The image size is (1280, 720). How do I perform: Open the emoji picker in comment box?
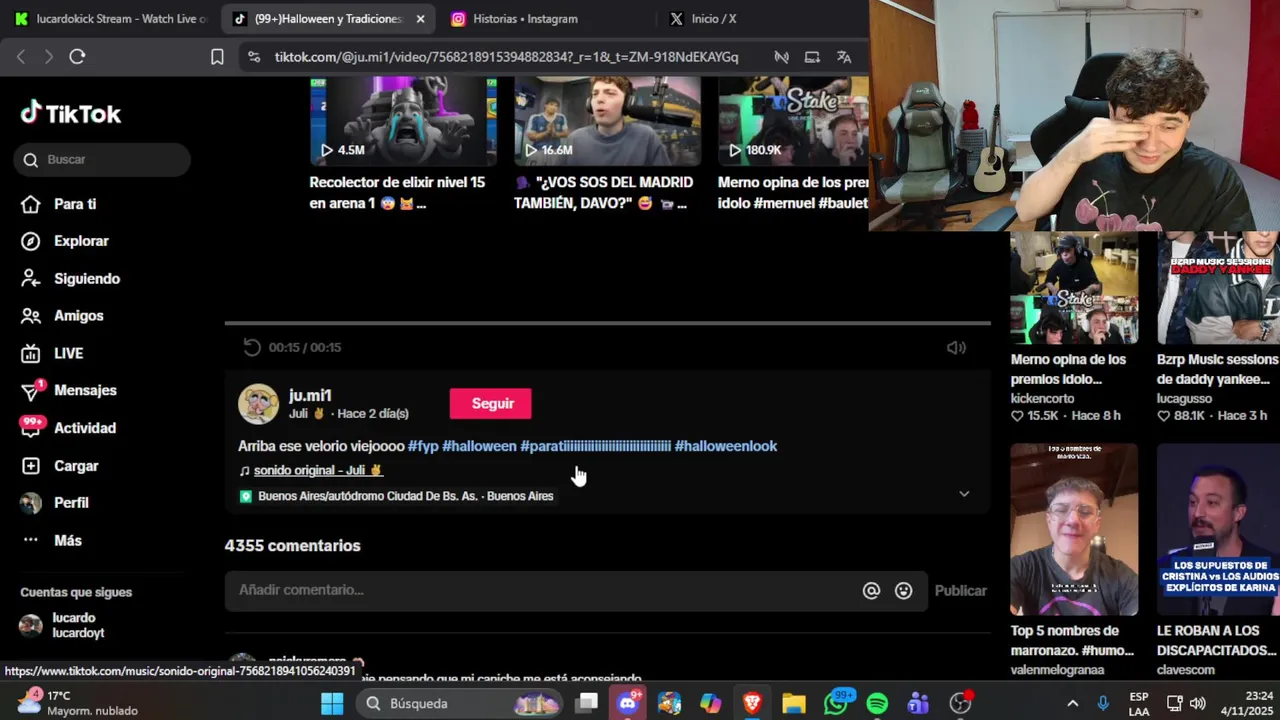[904, 591]
